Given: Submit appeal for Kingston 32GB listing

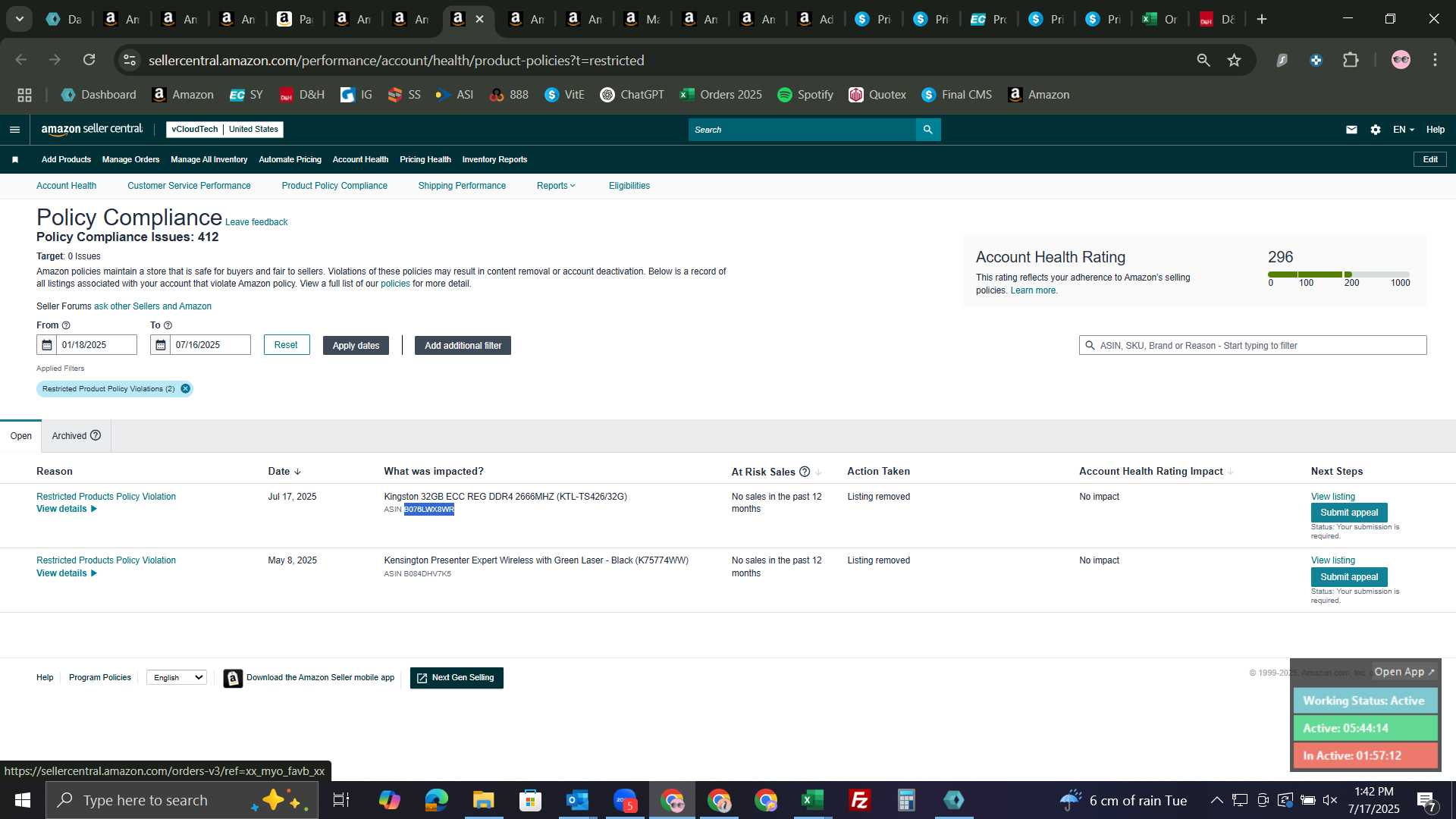Looking at the screenshot, I should tap(1349, 513).
